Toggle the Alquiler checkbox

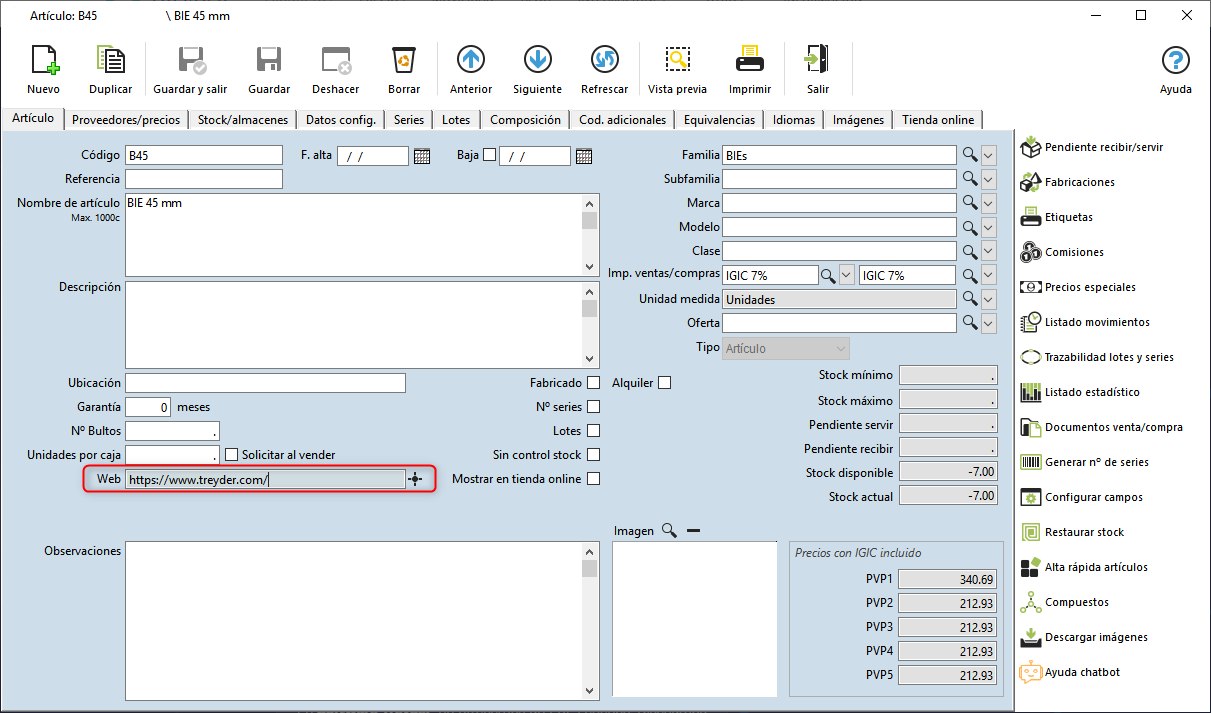(x=664, y=383)
